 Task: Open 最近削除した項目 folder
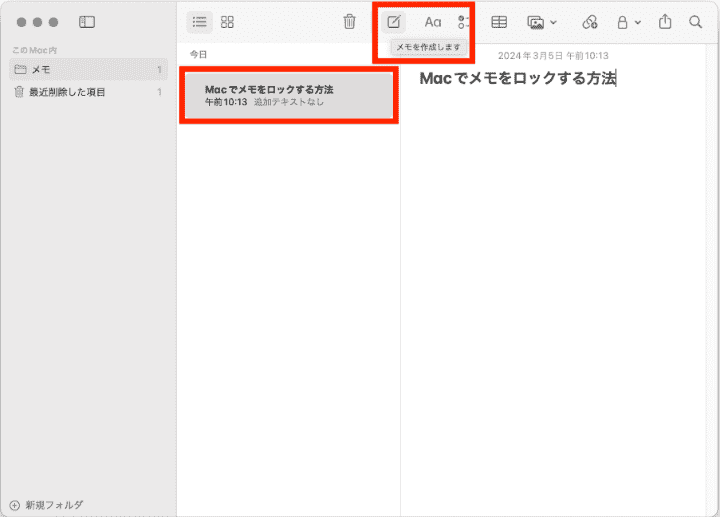(88, 92)
